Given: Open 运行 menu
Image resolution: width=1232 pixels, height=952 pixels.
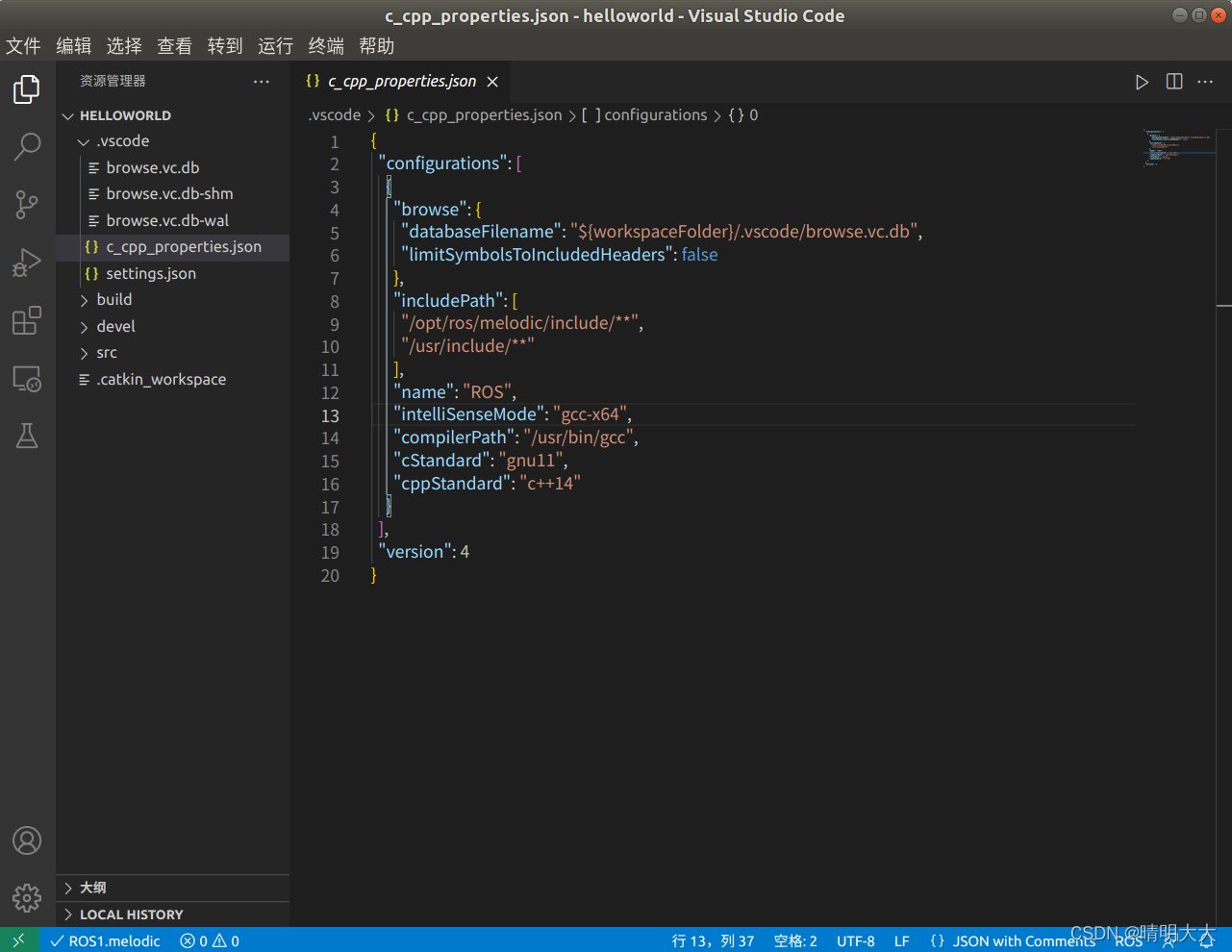Looking at the screenshot, I should 275,46.
